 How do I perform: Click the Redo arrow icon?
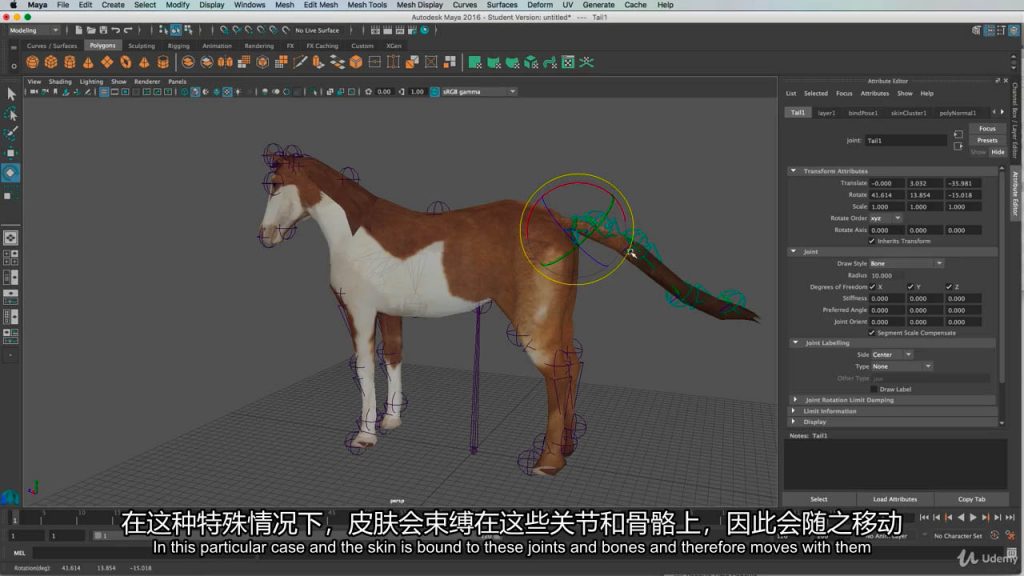pos(128,30)
